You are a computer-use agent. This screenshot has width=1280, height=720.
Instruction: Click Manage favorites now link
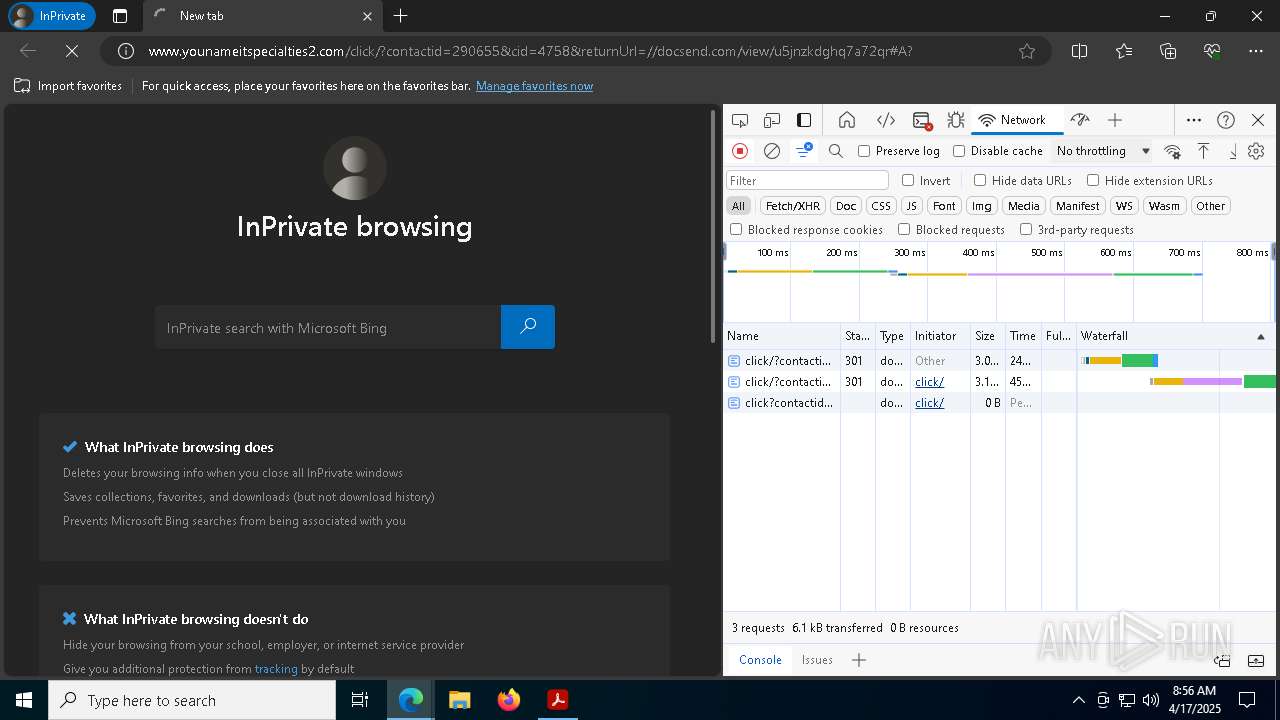534,86
